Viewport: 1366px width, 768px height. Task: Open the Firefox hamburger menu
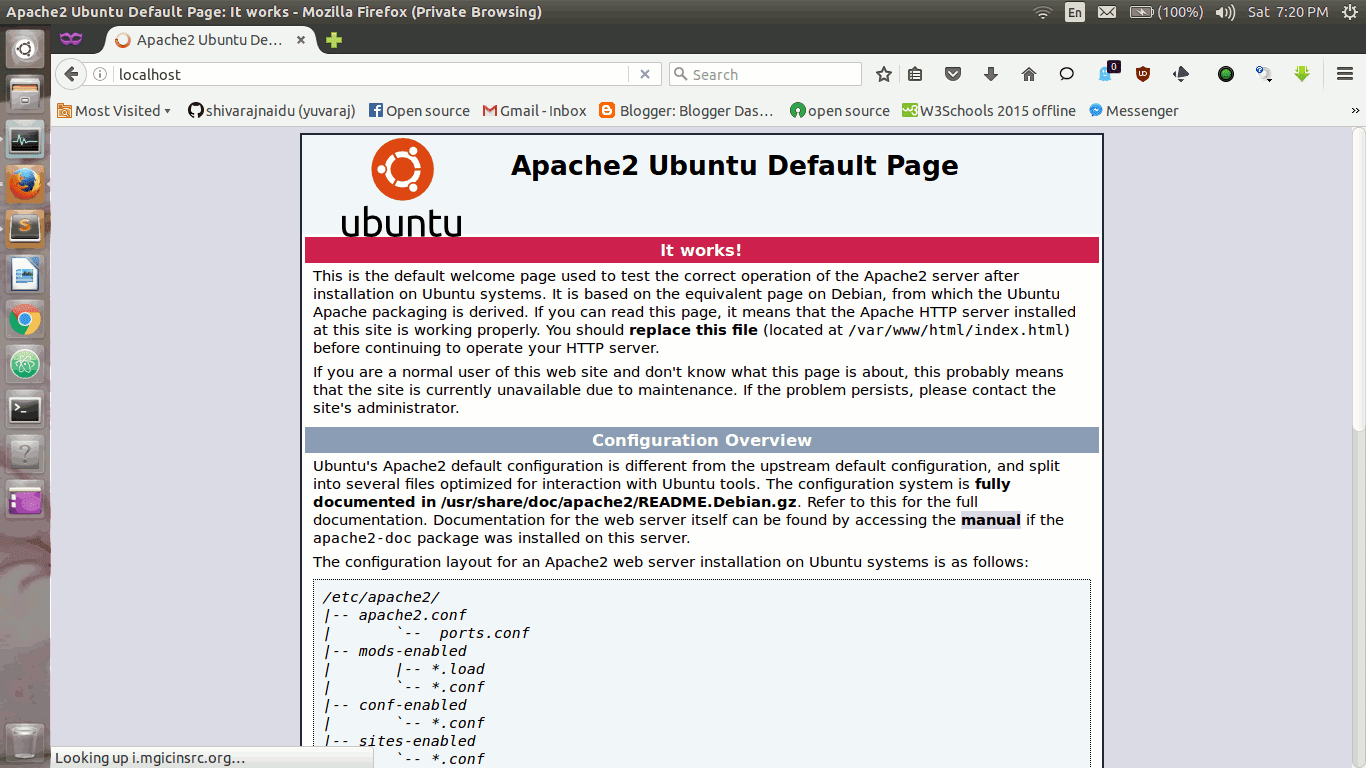click(x=1345, y=74)
